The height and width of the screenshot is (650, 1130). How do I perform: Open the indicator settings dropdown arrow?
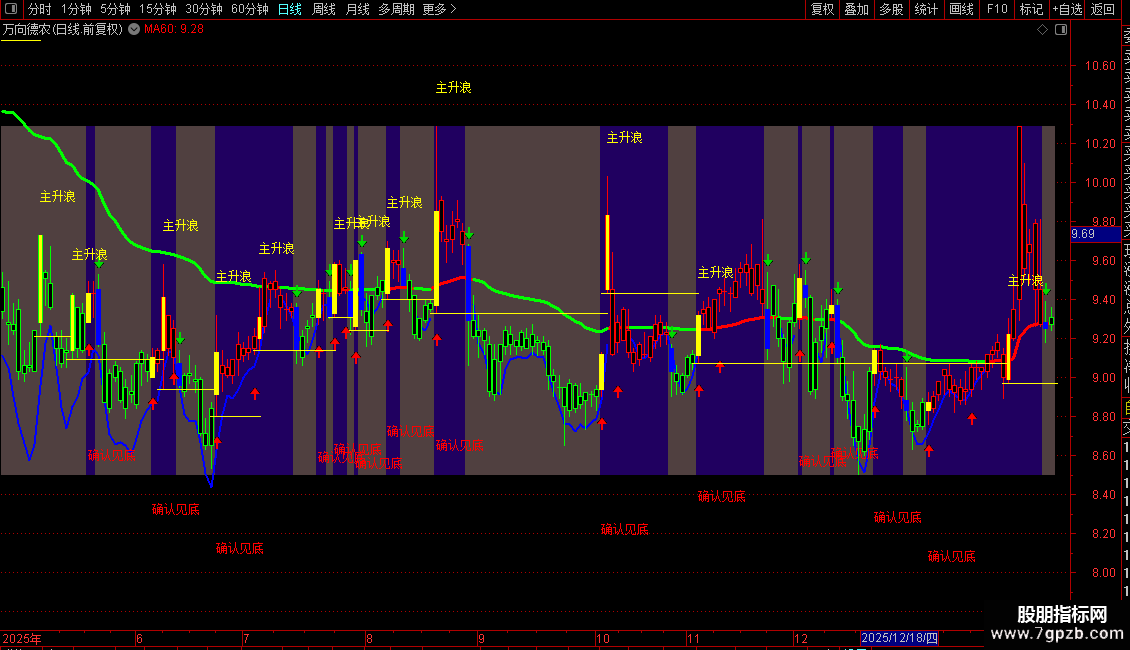(x=134, y=30)
